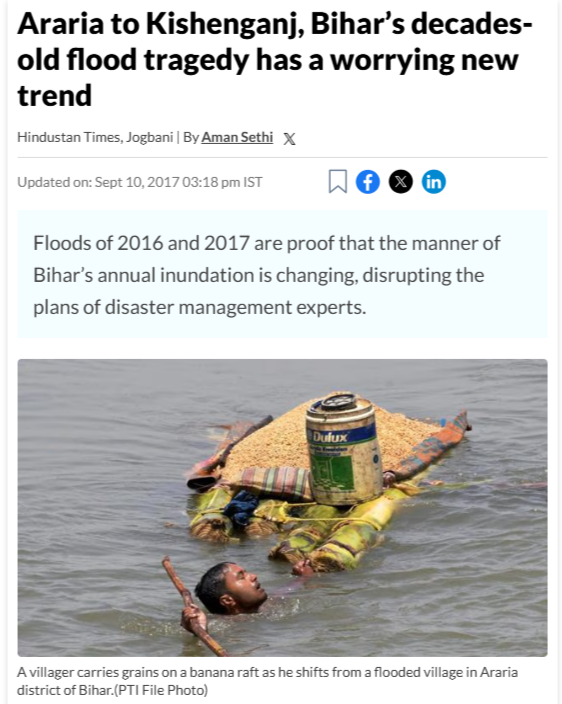Image resolution: width=562 pixels, height=704 pixels.
Task: Open the flood photo of the banana raft
Action: click(x=282, y=507)
